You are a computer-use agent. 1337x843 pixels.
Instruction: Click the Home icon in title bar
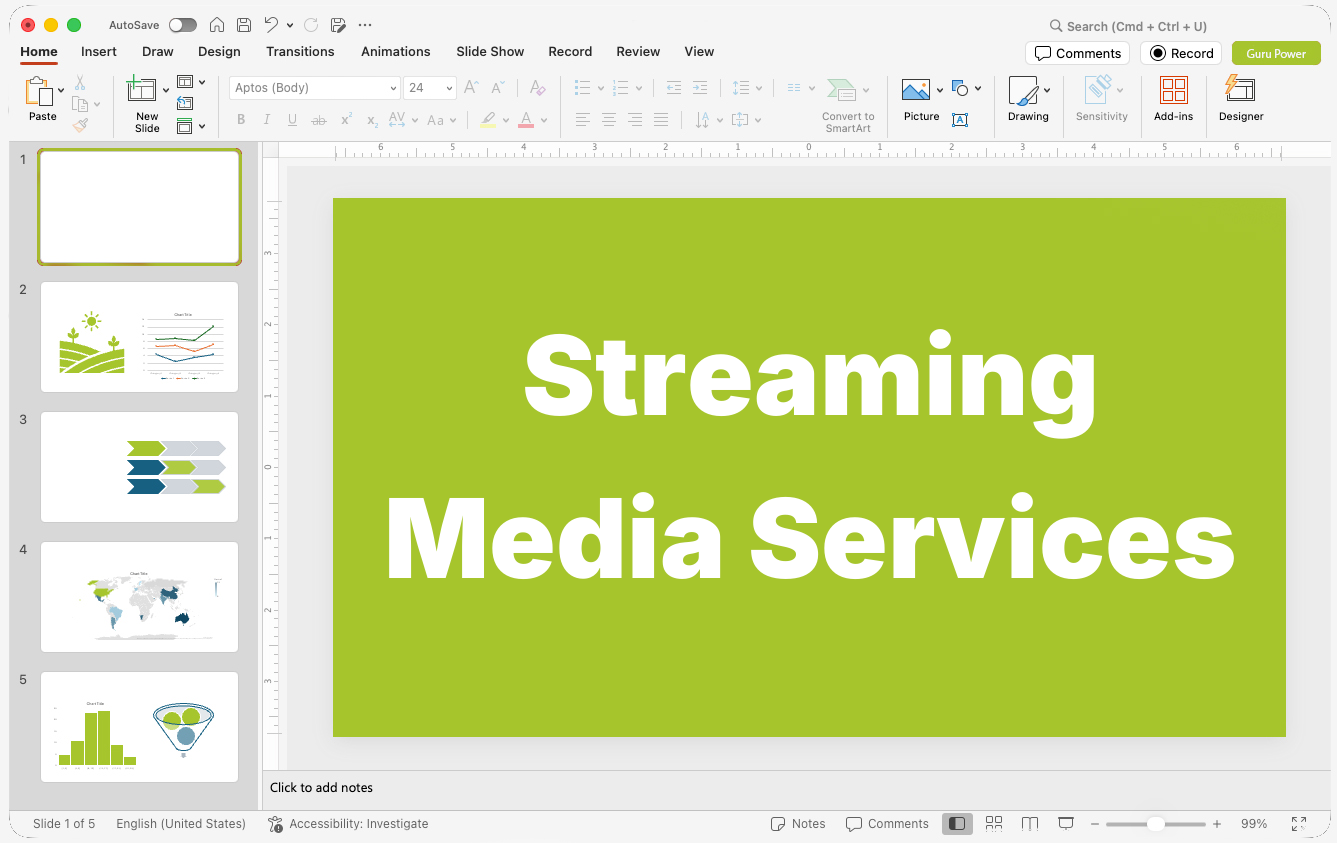(216, 25)
